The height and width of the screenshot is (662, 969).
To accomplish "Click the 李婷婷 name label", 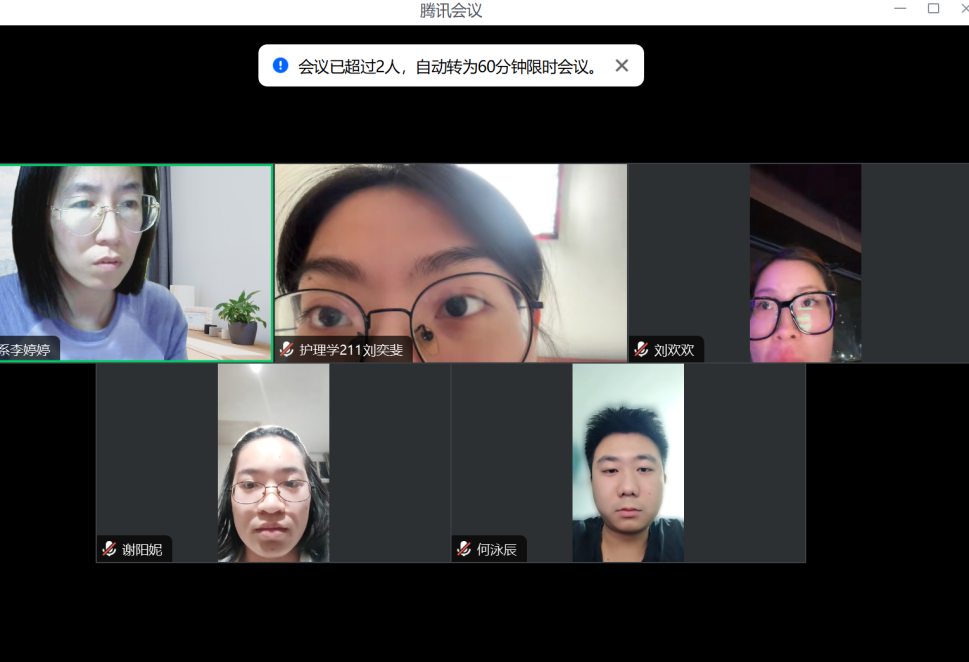I will coord(26,350).
